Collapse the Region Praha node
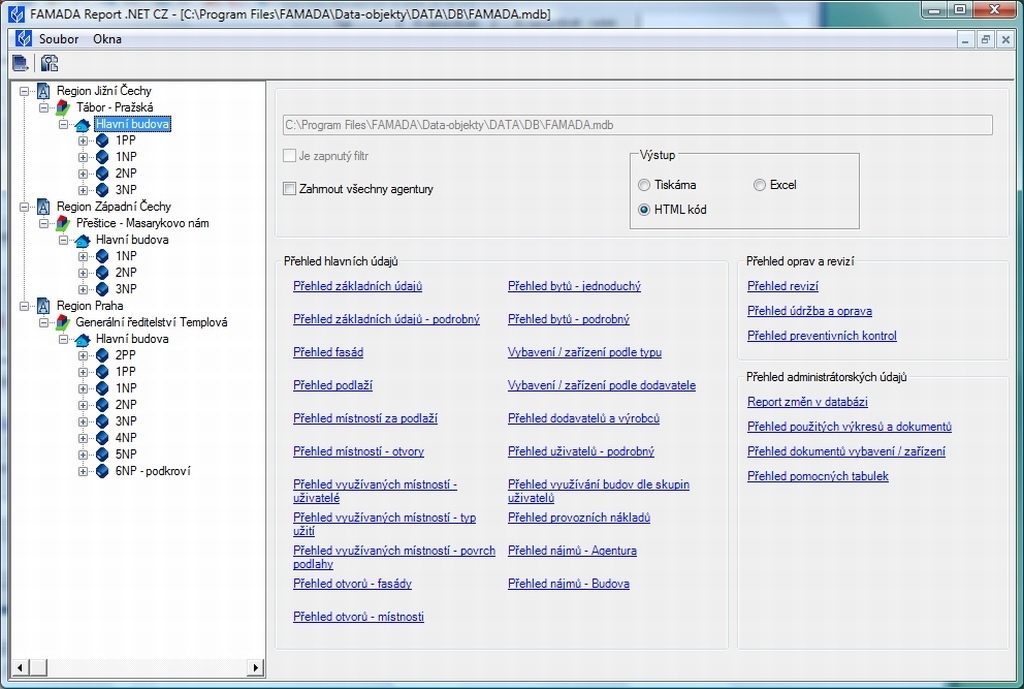The image size is (1024, 689). click(24, 306)
